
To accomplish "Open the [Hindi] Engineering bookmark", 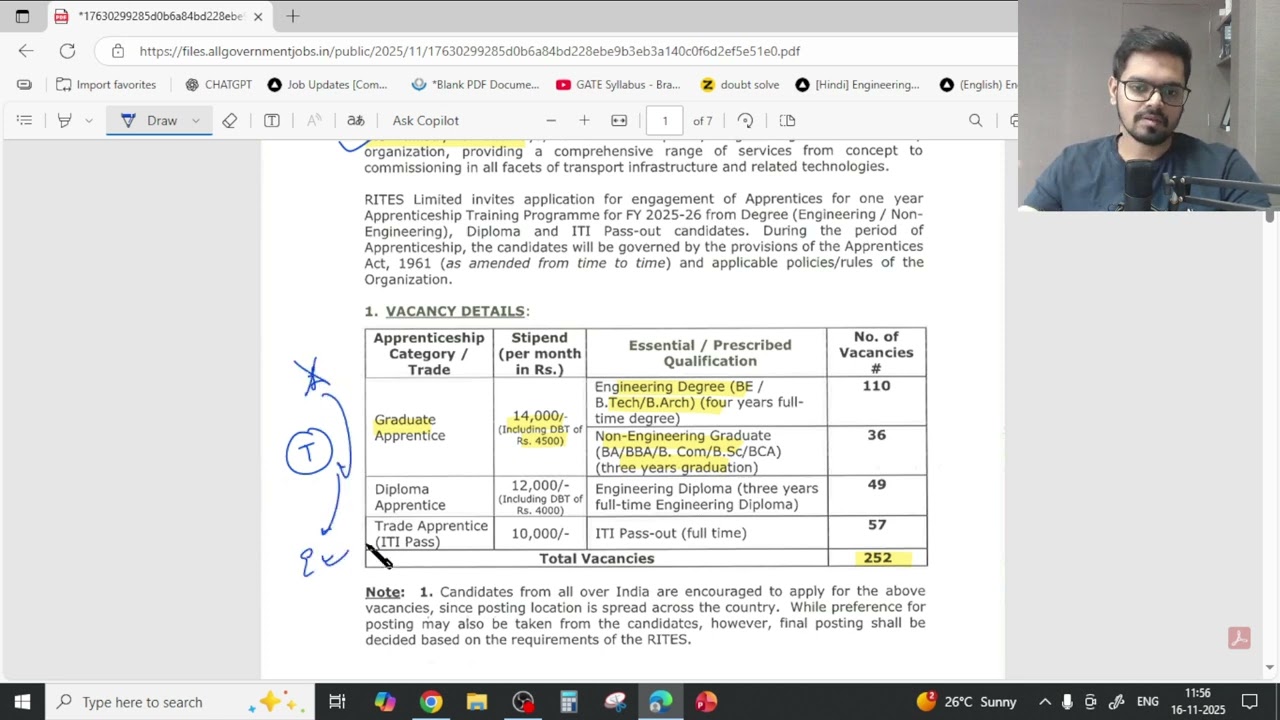I will pos(857,85).
